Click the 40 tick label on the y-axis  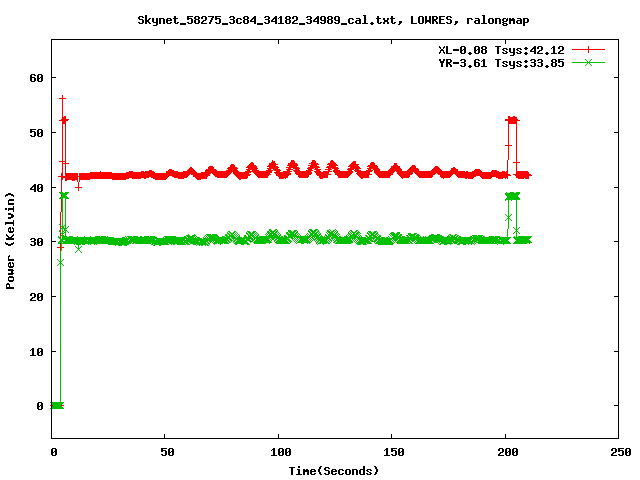36,188
